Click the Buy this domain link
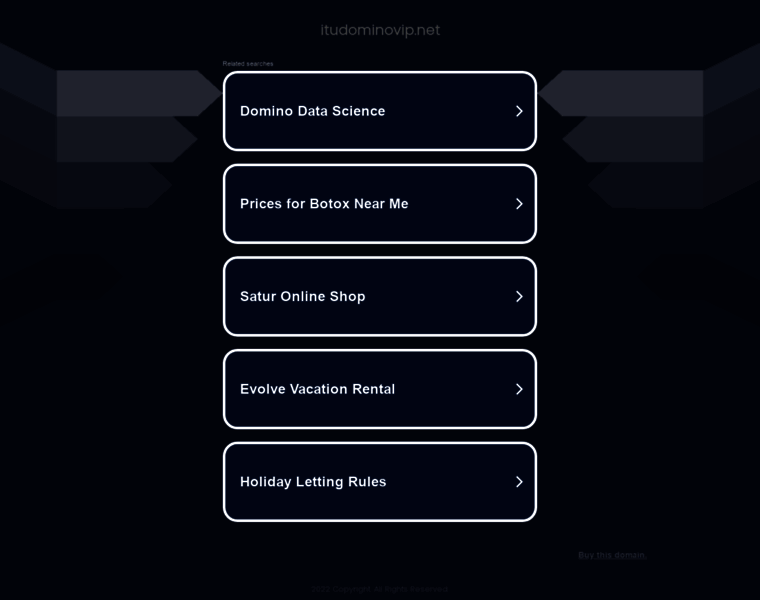 pos(611,555)
